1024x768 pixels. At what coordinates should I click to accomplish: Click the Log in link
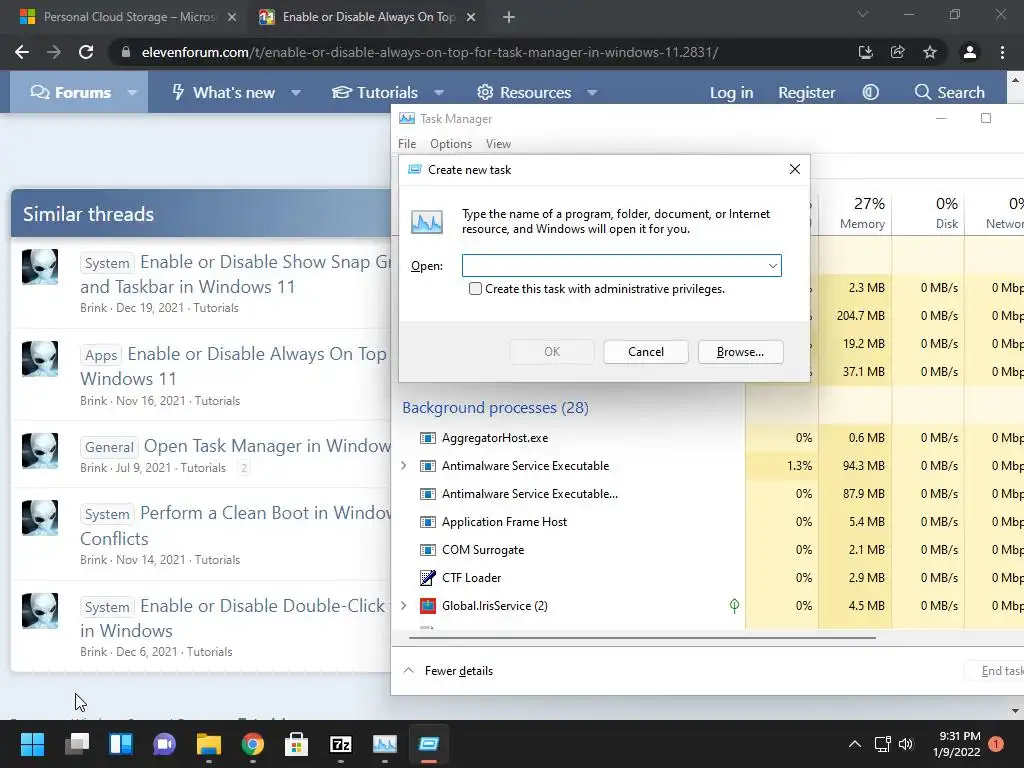pos(731,93)
